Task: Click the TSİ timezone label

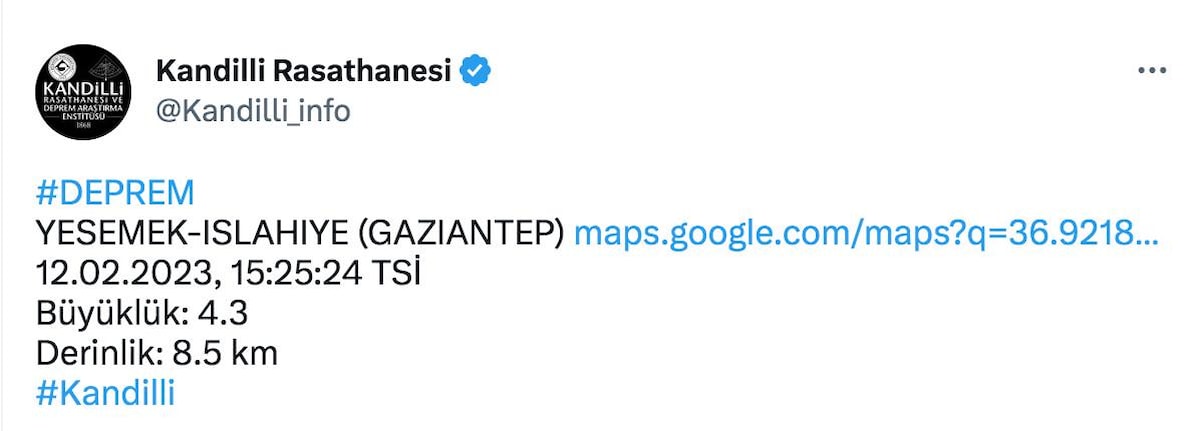Action: point(395,273)
